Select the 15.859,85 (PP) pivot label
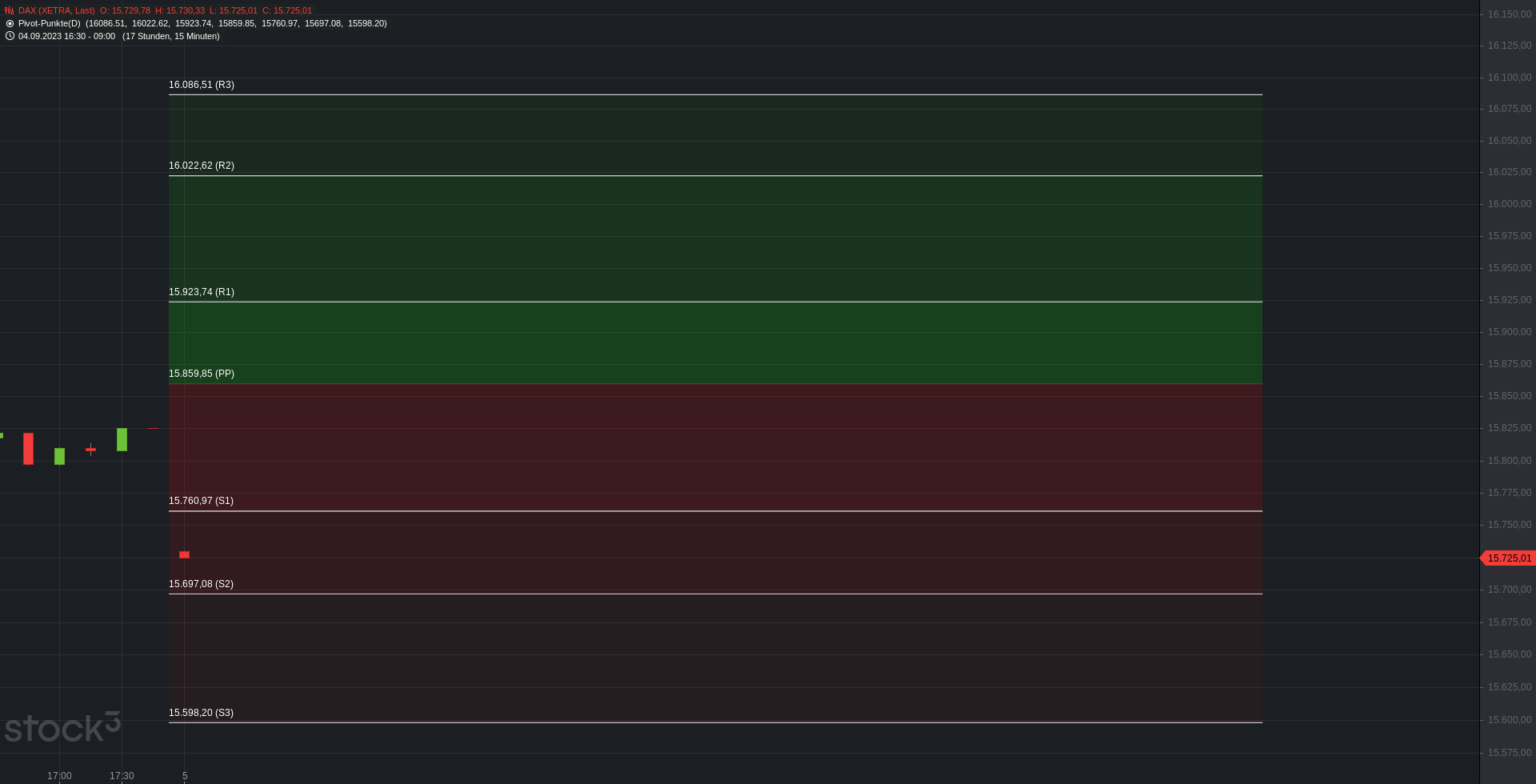Viewport: 1536px width, 784px height. pos(202,374)
